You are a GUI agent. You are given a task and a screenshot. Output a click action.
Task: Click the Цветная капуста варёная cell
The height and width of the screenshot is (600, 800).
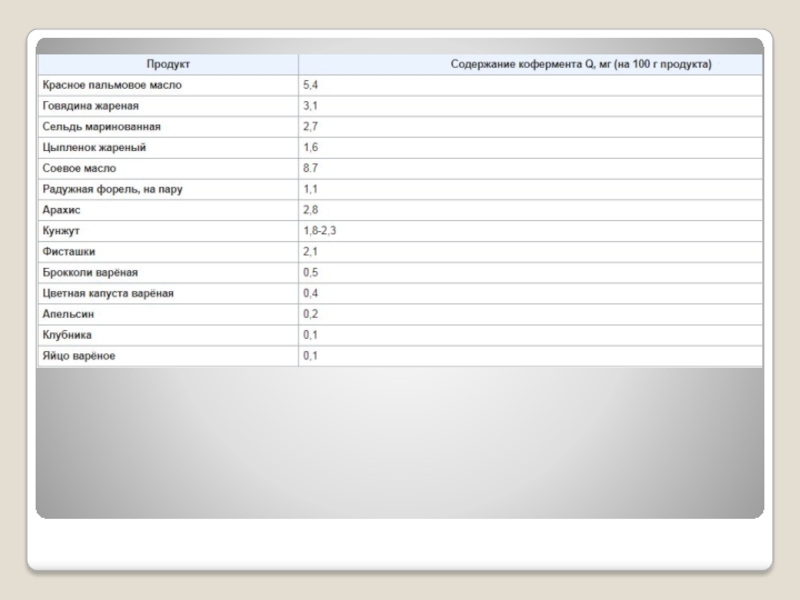pyautogui.click(x=108, y=293)
